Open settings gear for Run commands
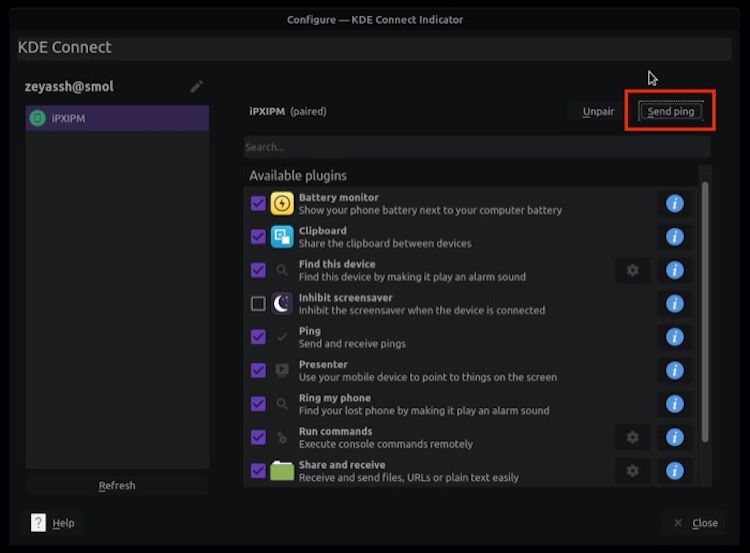Viewport: 750px width, 553px height. click(632, 437)
